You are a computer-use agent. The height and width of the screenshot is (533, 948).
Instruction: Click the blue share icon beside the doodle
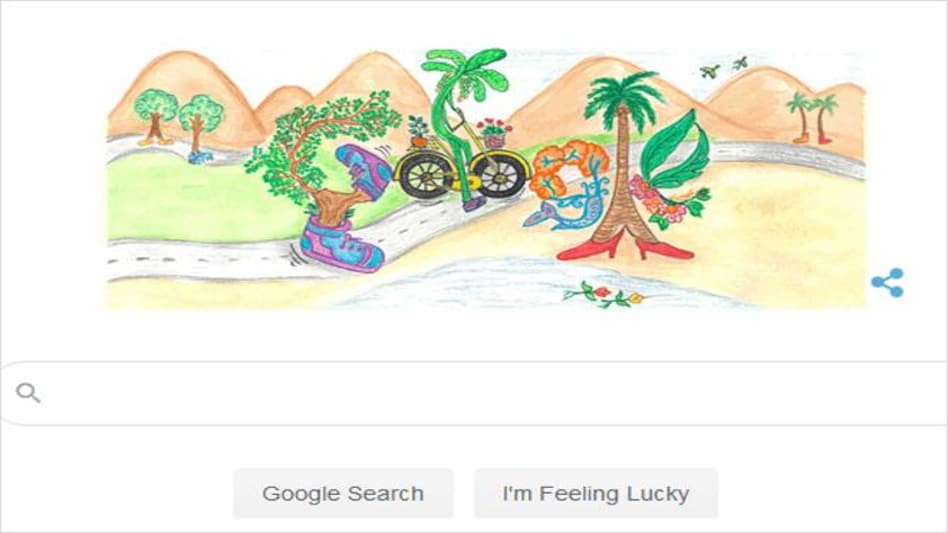click(888, 283)
